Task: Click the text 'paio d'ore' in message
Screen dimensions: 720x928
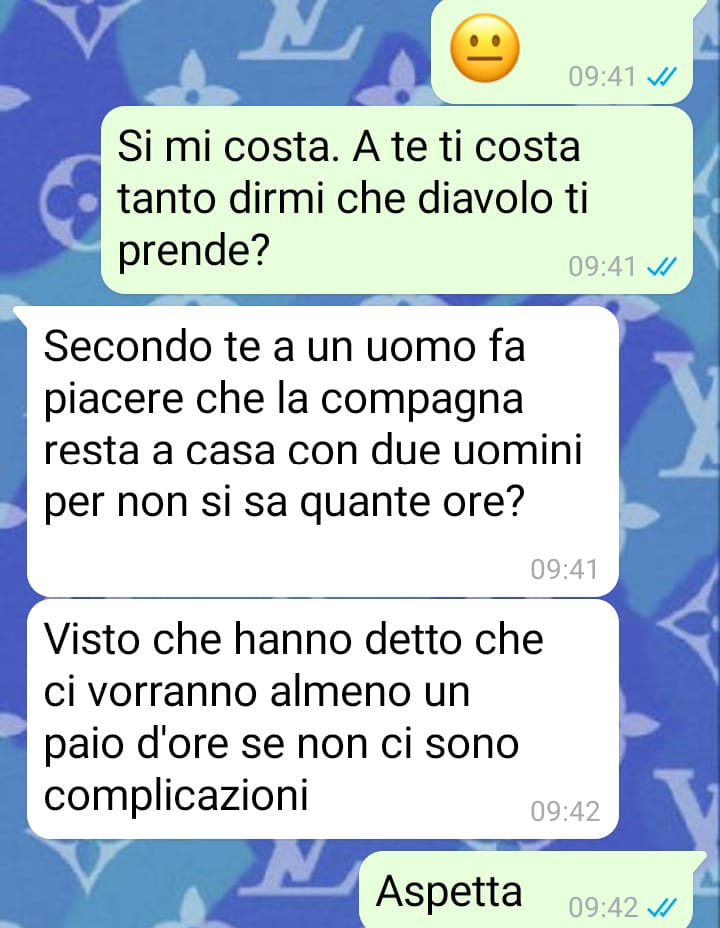Action: pos(135,745)
